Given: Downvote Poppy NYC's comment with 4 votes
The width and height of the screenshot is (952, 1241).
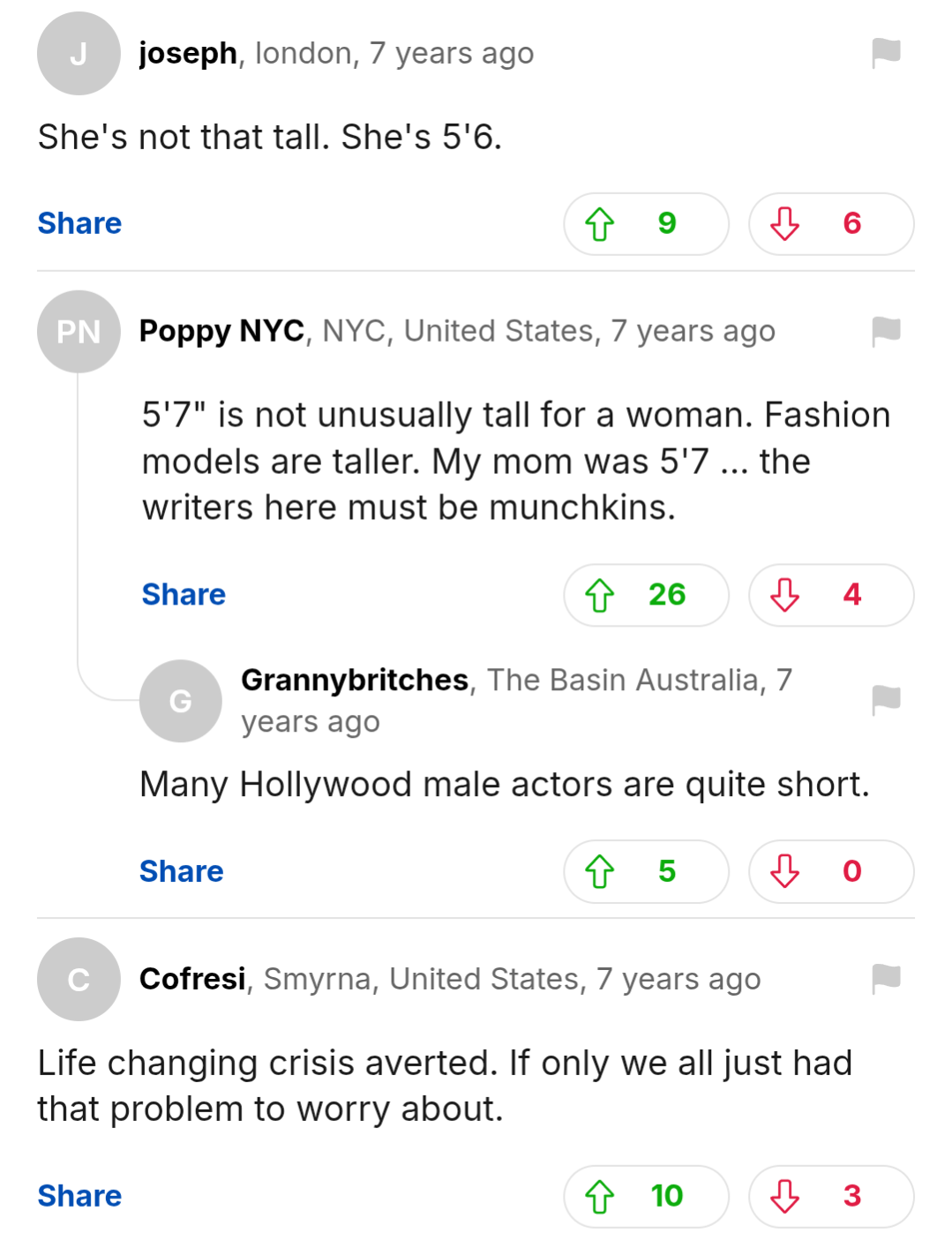Looking at the screenshot, I should (x=830, y=595).
